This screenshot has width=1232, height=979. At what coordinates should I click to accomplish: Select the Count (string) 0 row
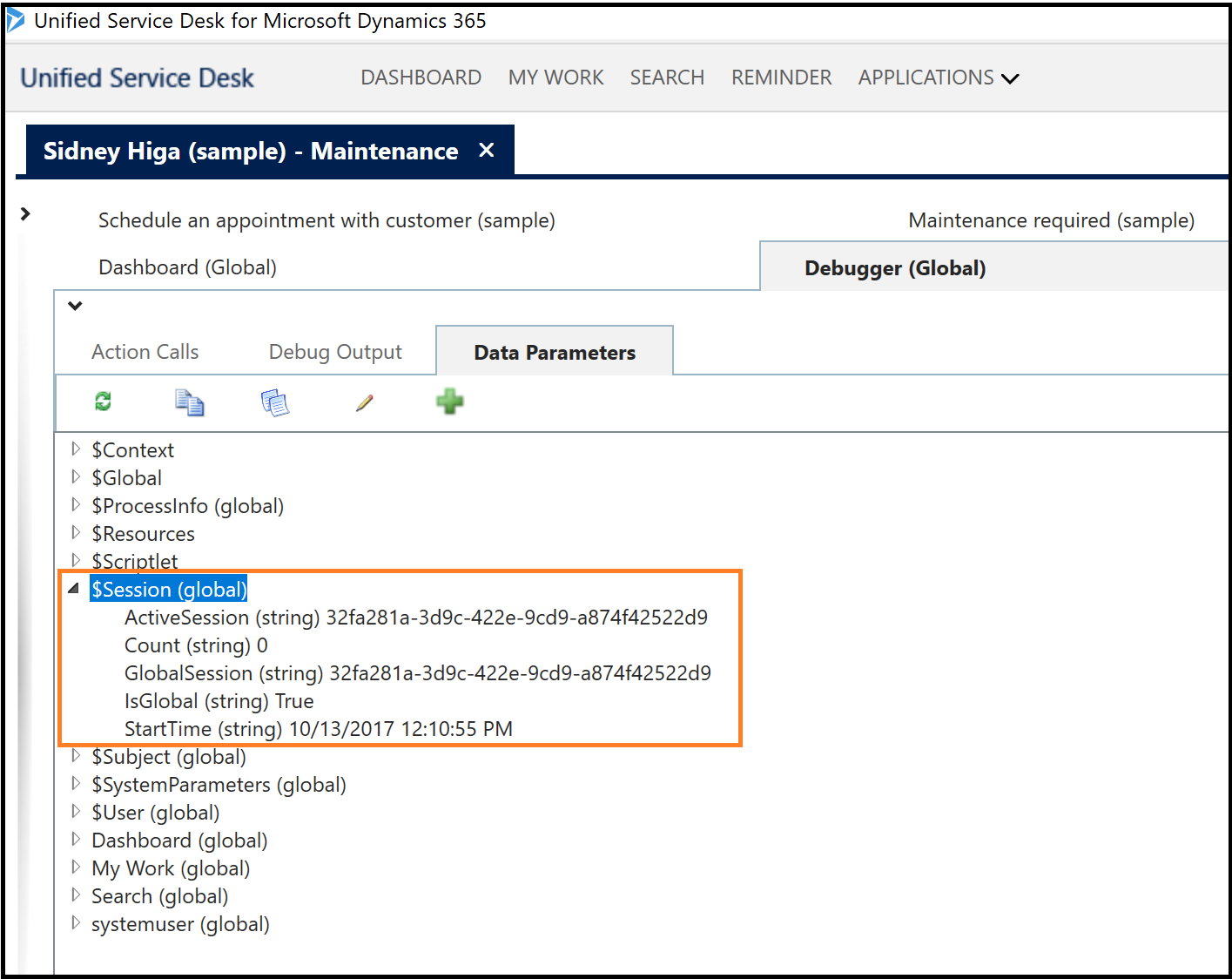pos(196,645)
